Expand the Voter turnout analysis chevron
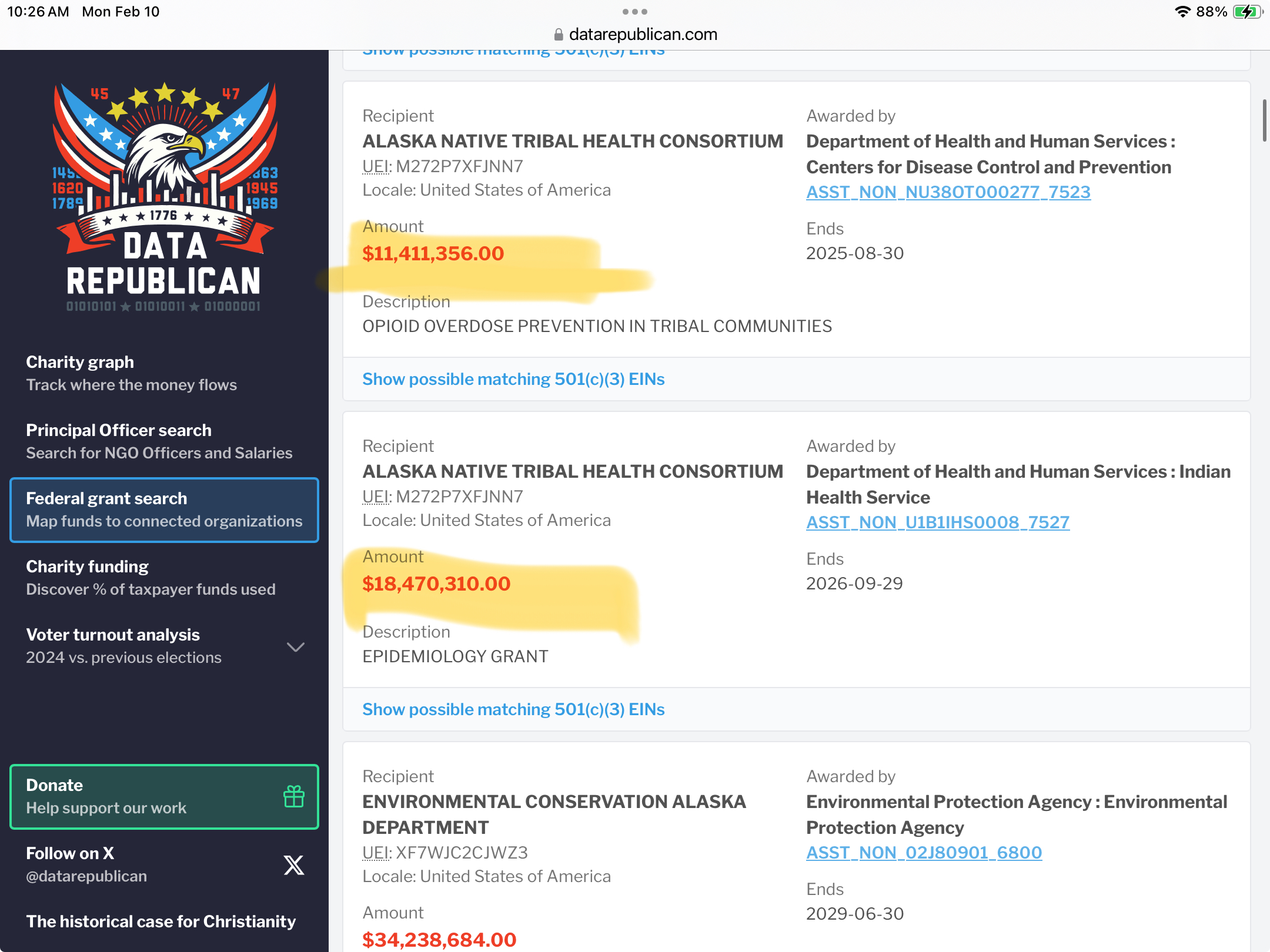 295,647
